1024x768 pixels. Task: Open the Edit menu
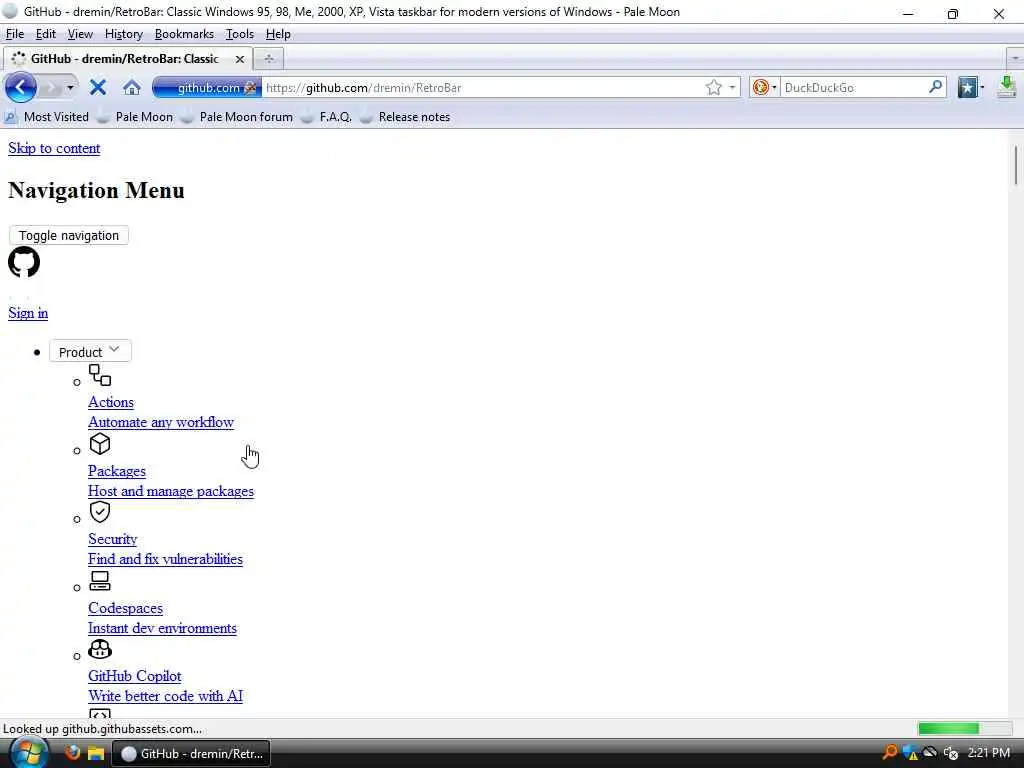click(46, 34)
